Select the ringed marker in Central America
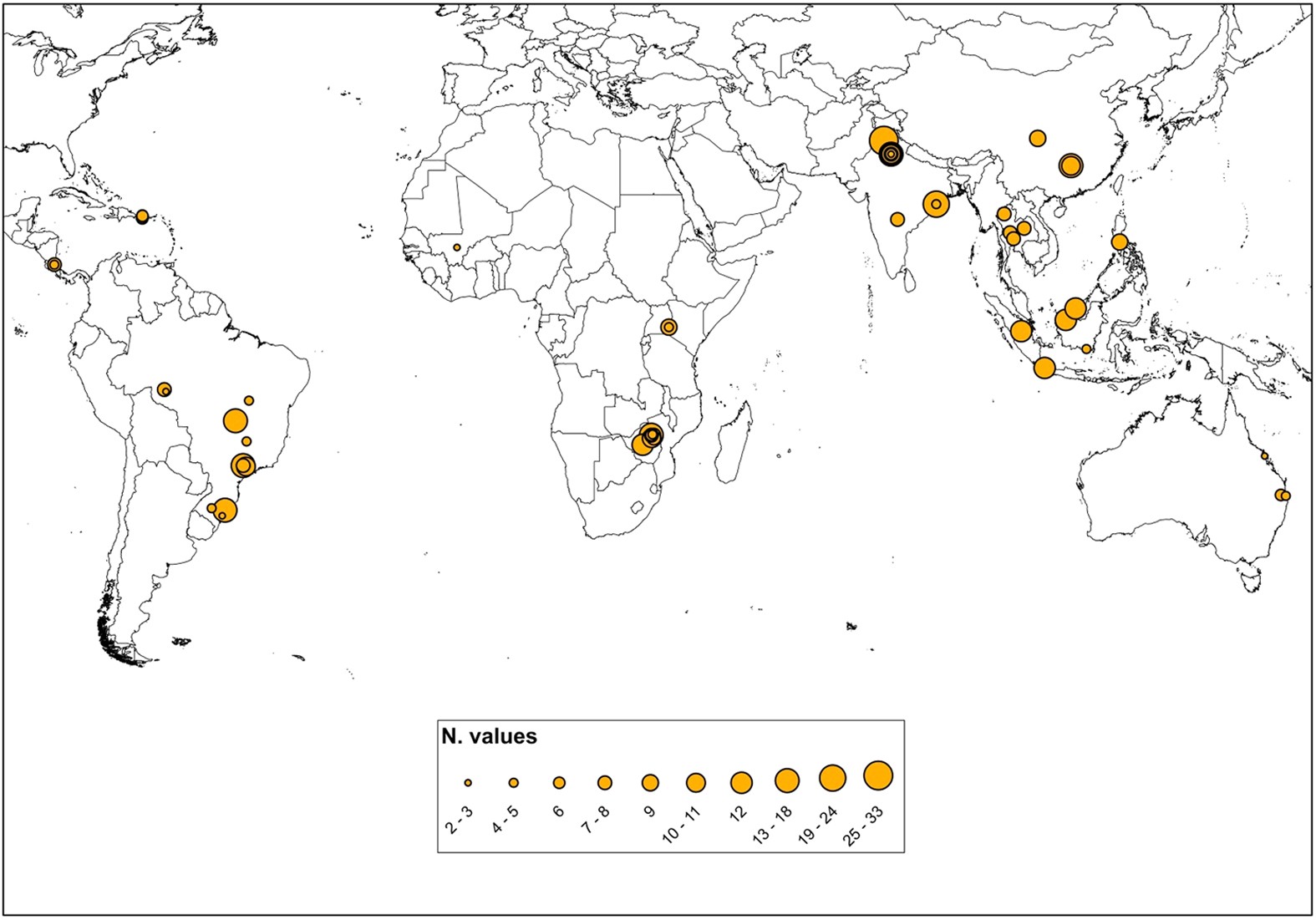Viewport: 1316px width, 920px height. 54,265
